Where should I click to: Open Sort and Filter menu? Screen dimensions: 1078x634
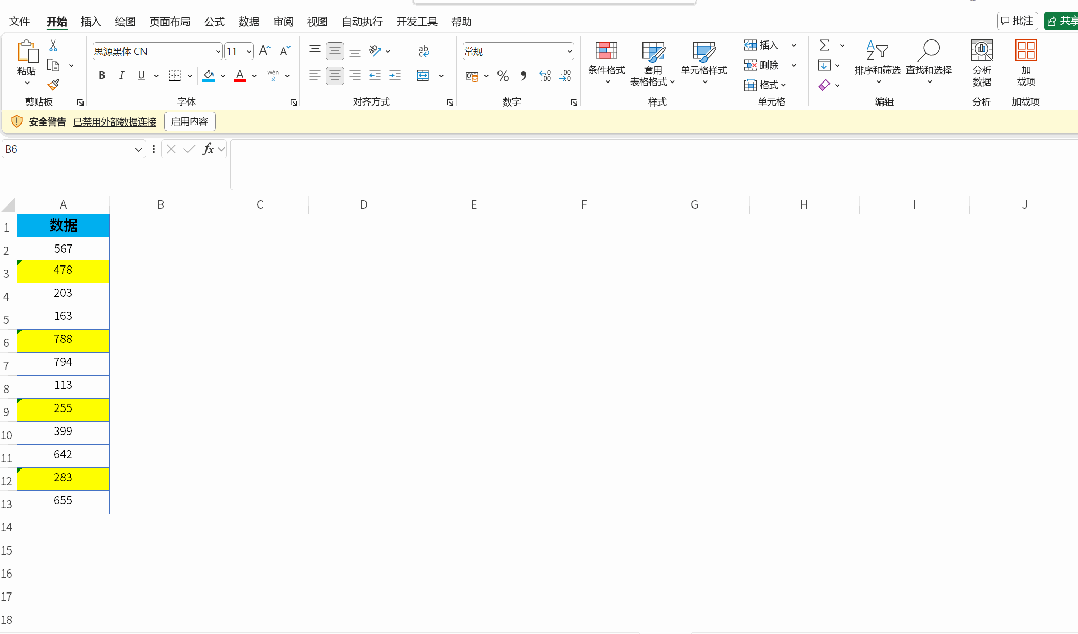point(877,62)
